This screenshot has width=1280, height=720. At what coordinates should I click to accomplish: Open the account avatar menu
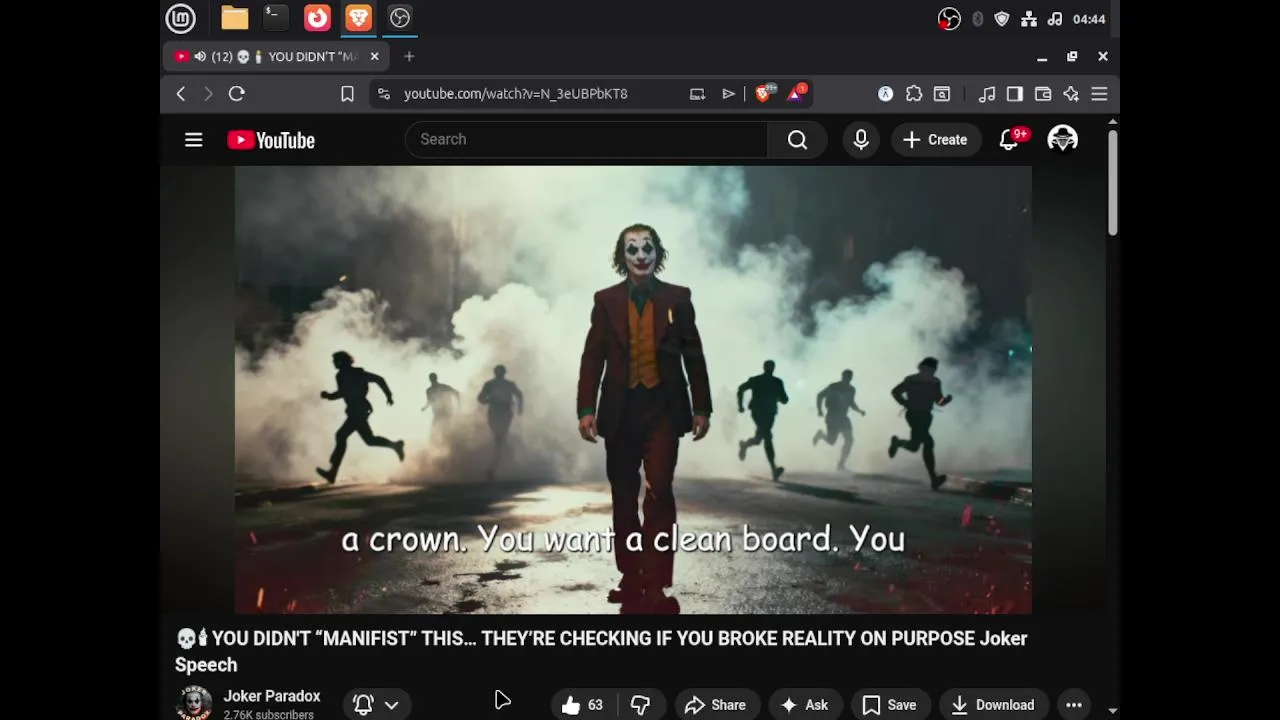(x=1062, y=140)
